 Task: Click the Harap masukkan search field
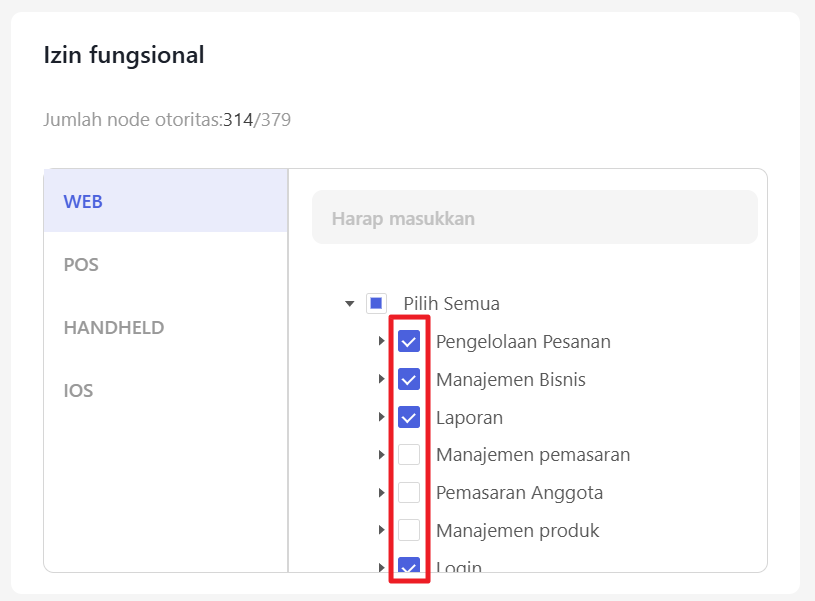[x=534, y=218]
